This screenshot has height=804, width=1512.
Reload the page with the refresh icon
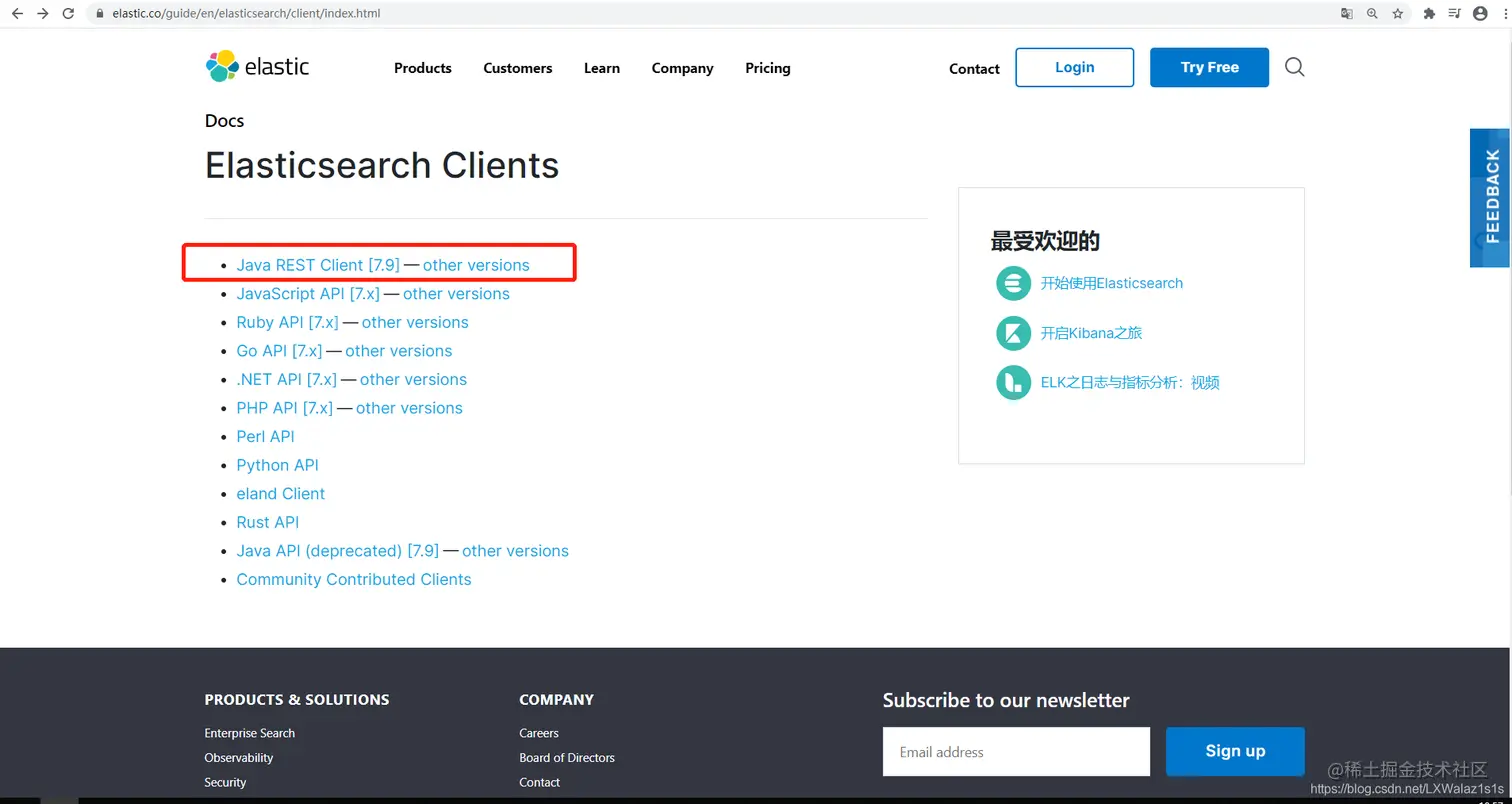click(x=68, y=14)
